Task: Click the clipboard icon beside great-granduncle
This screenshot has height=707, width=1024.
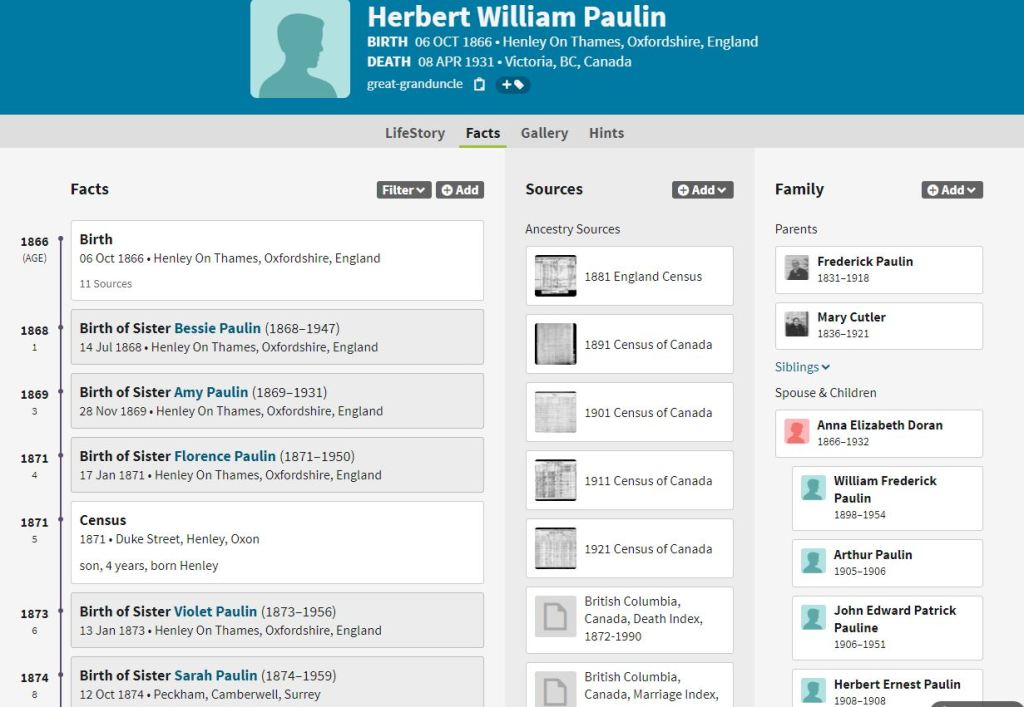Action: coord(479,85)
